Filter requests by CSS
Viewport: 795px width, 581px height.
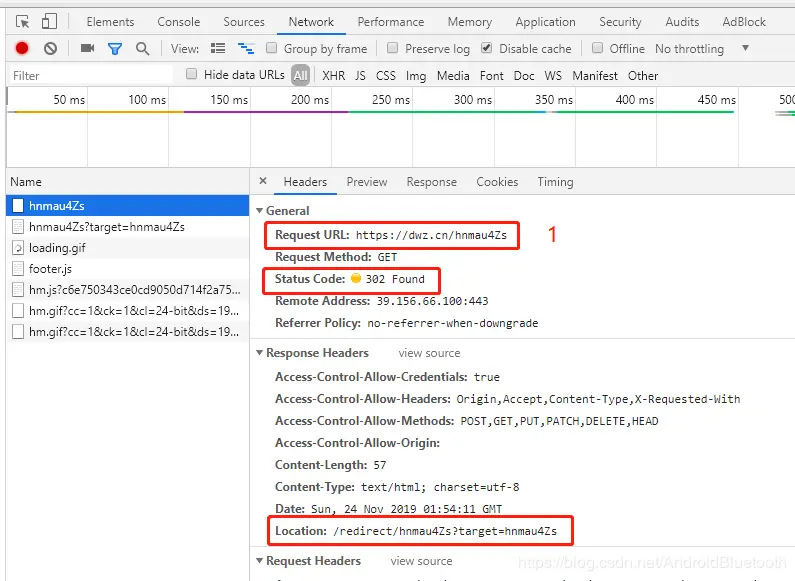pyautogui.click(x=385, y=76)
